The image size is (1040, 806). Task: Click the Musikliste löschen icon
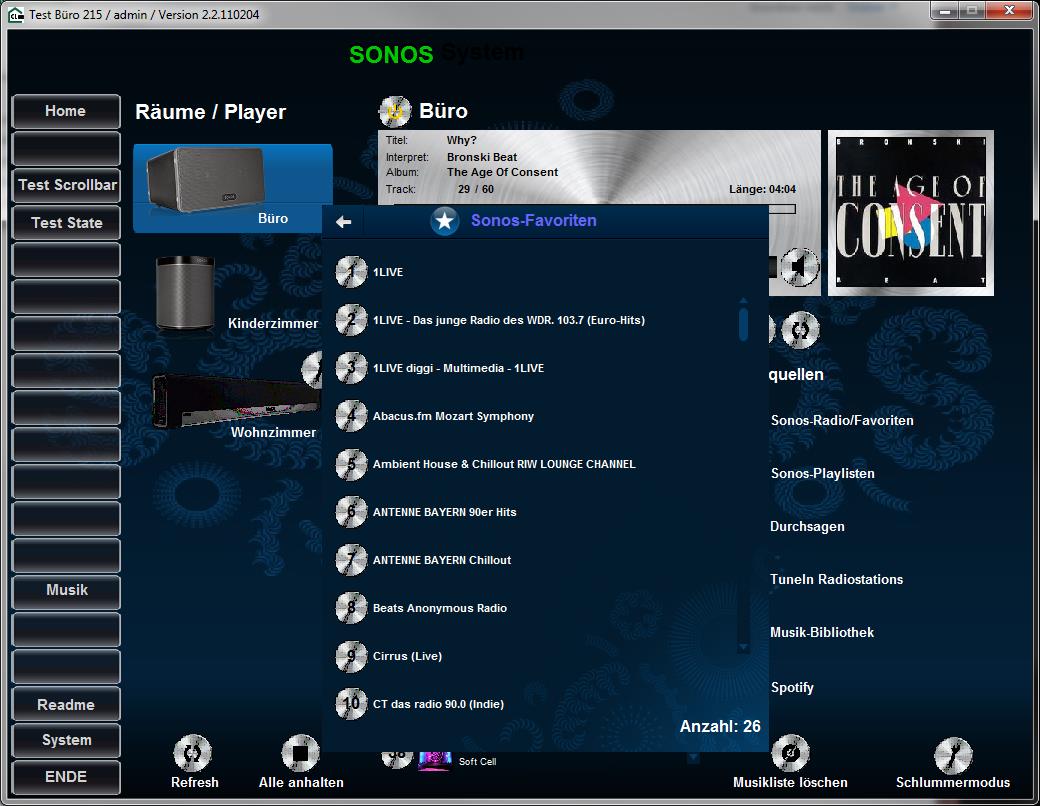point(790,753)
